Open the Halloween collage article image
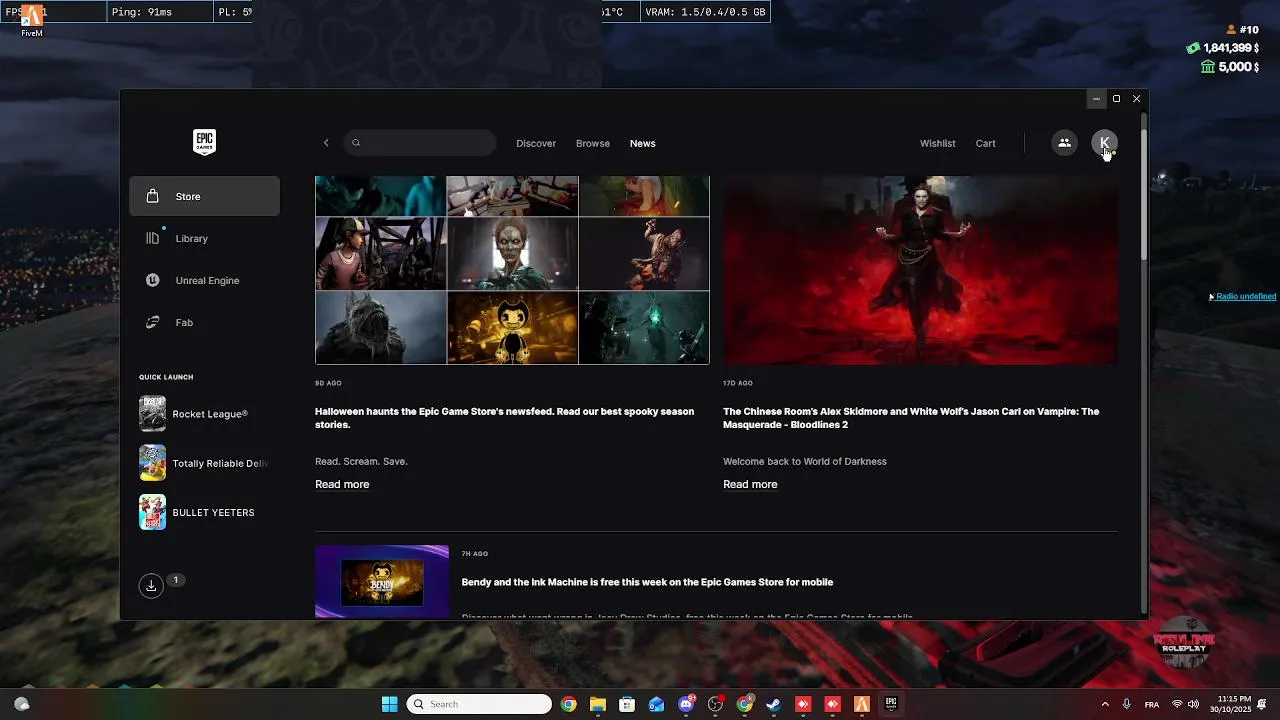 pyautogui.click(x=512, y=270)
